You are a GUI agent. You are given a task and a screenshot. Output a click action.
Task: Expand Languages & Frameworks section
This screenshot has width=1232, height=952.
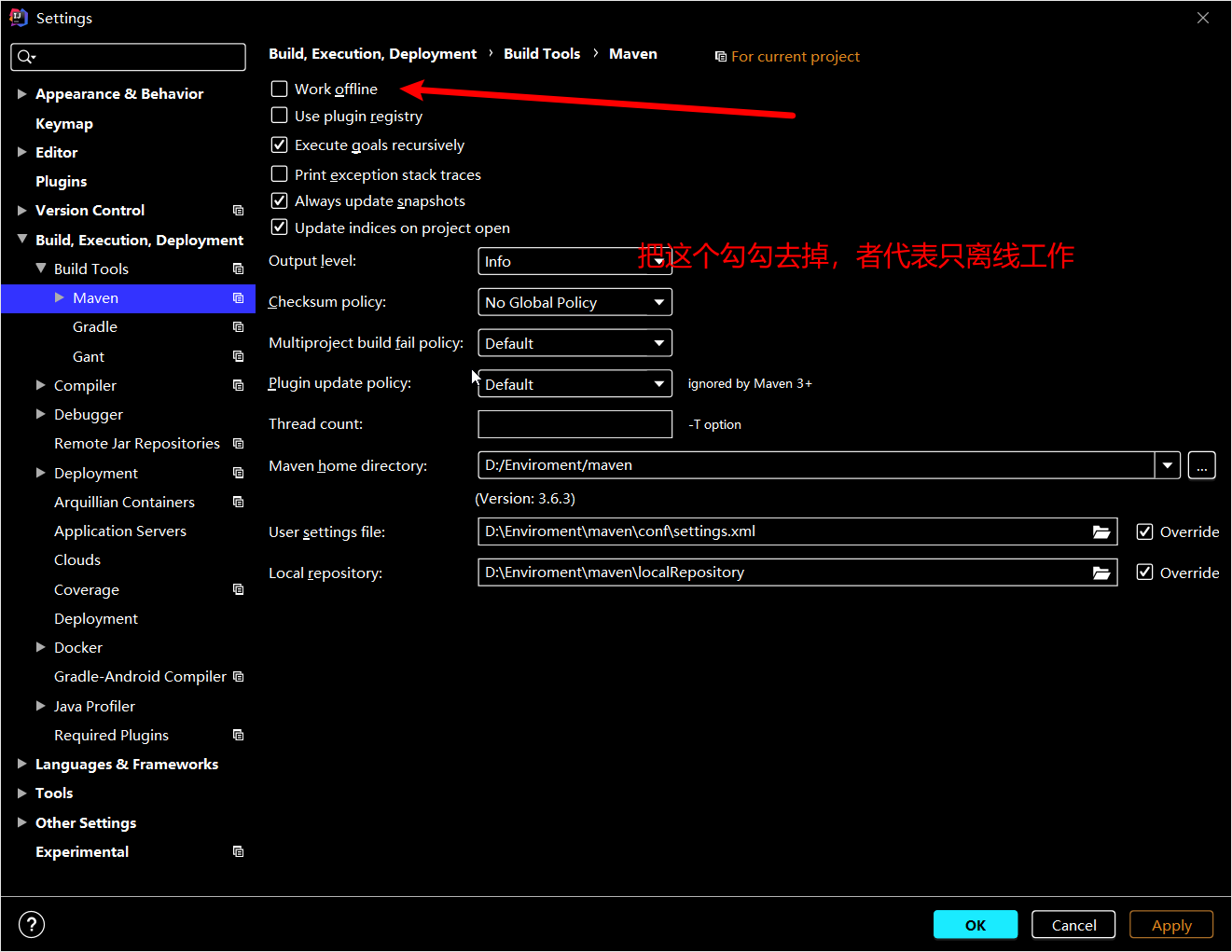(21, 764)
